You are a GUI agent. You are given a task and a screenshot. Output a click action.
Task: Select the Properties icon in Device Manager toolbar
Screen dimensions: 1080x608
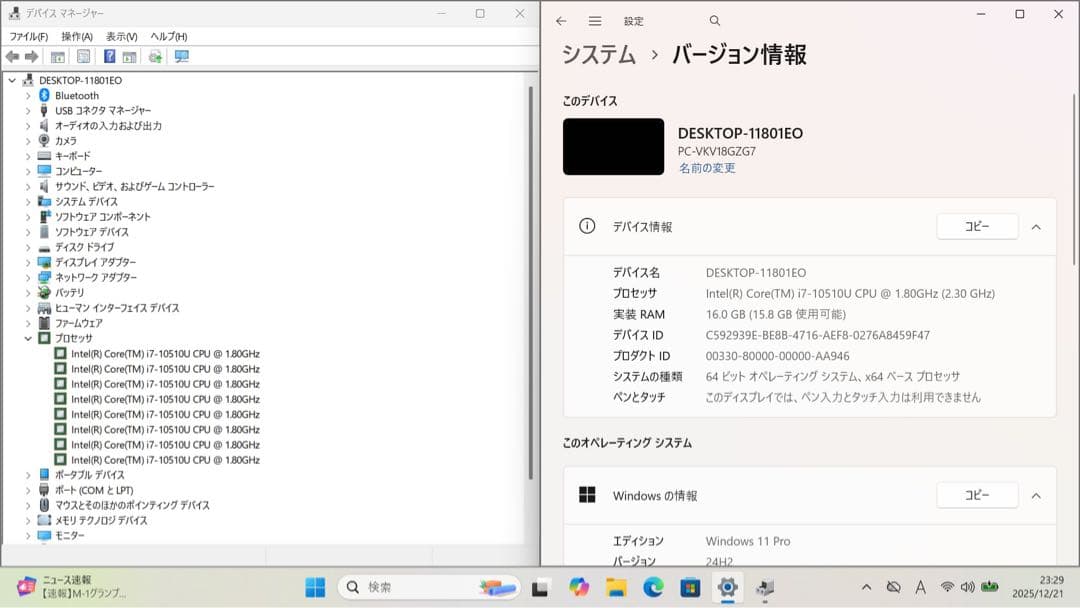(83, 57)
